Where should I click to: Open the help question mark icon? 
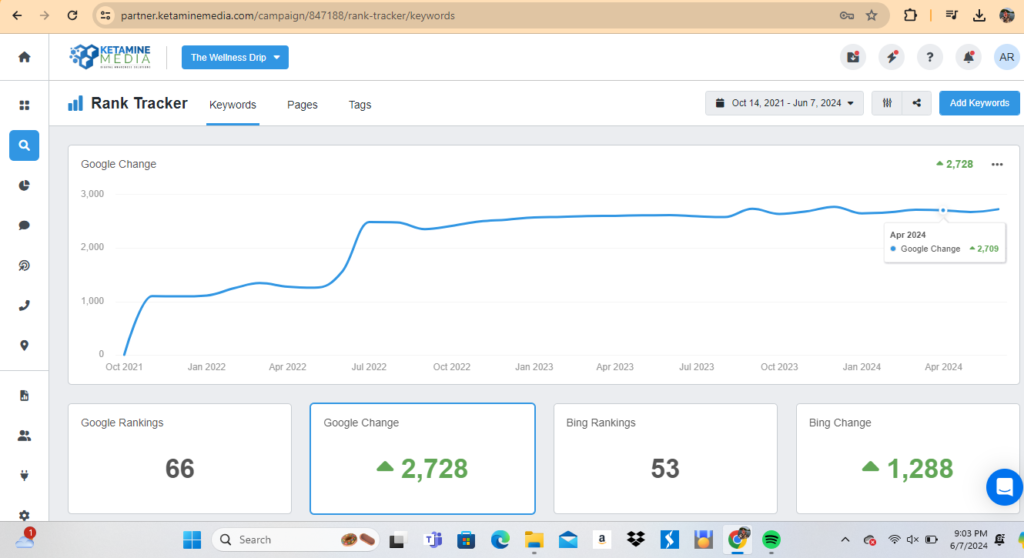[929, 57]
